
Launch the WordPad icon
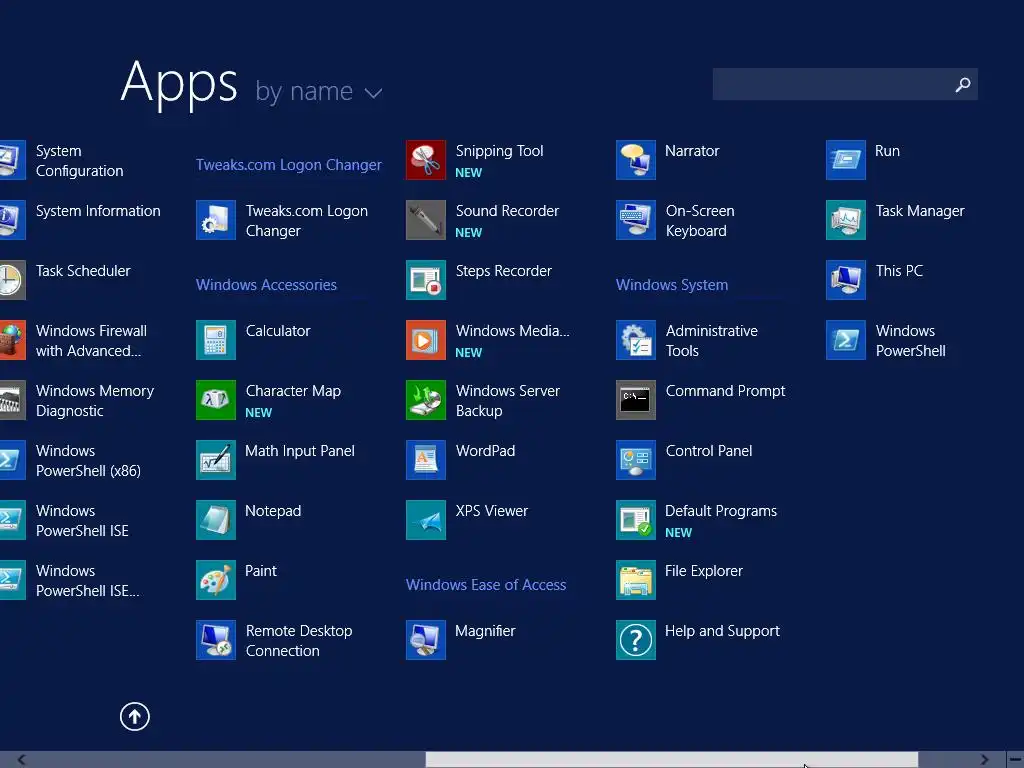point(426,460)
